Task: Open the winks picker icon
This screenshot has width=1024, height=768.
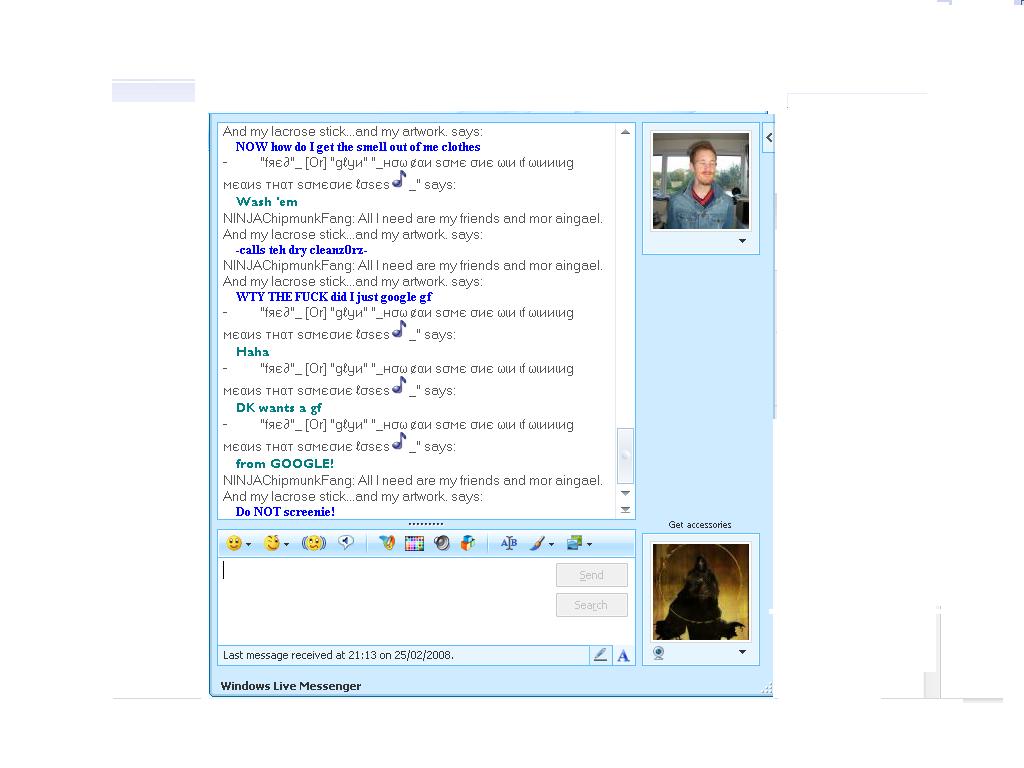Action: tap(272, 543)
